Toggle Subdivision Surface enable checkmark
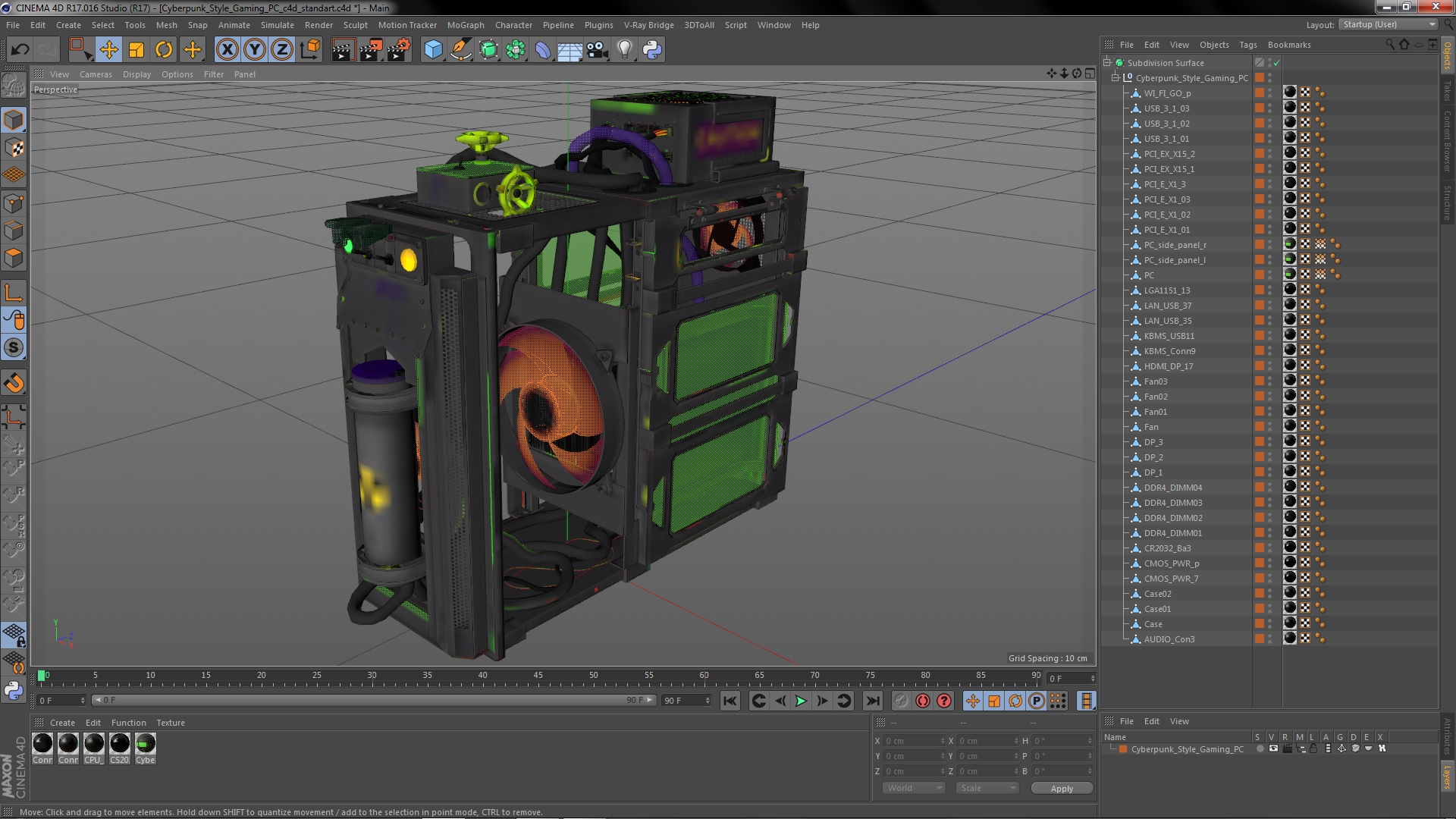The height and width of the screenshot is (819, 1456). (1277, 63)
